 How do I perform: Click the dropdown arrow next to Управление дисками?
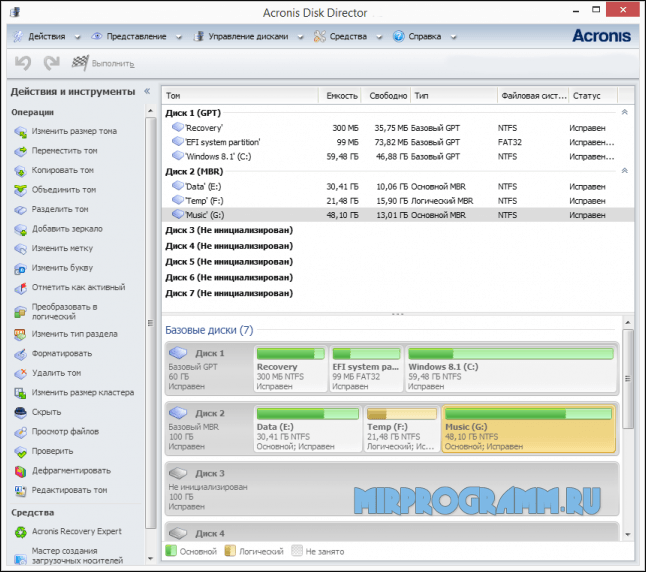pos(300,37)
